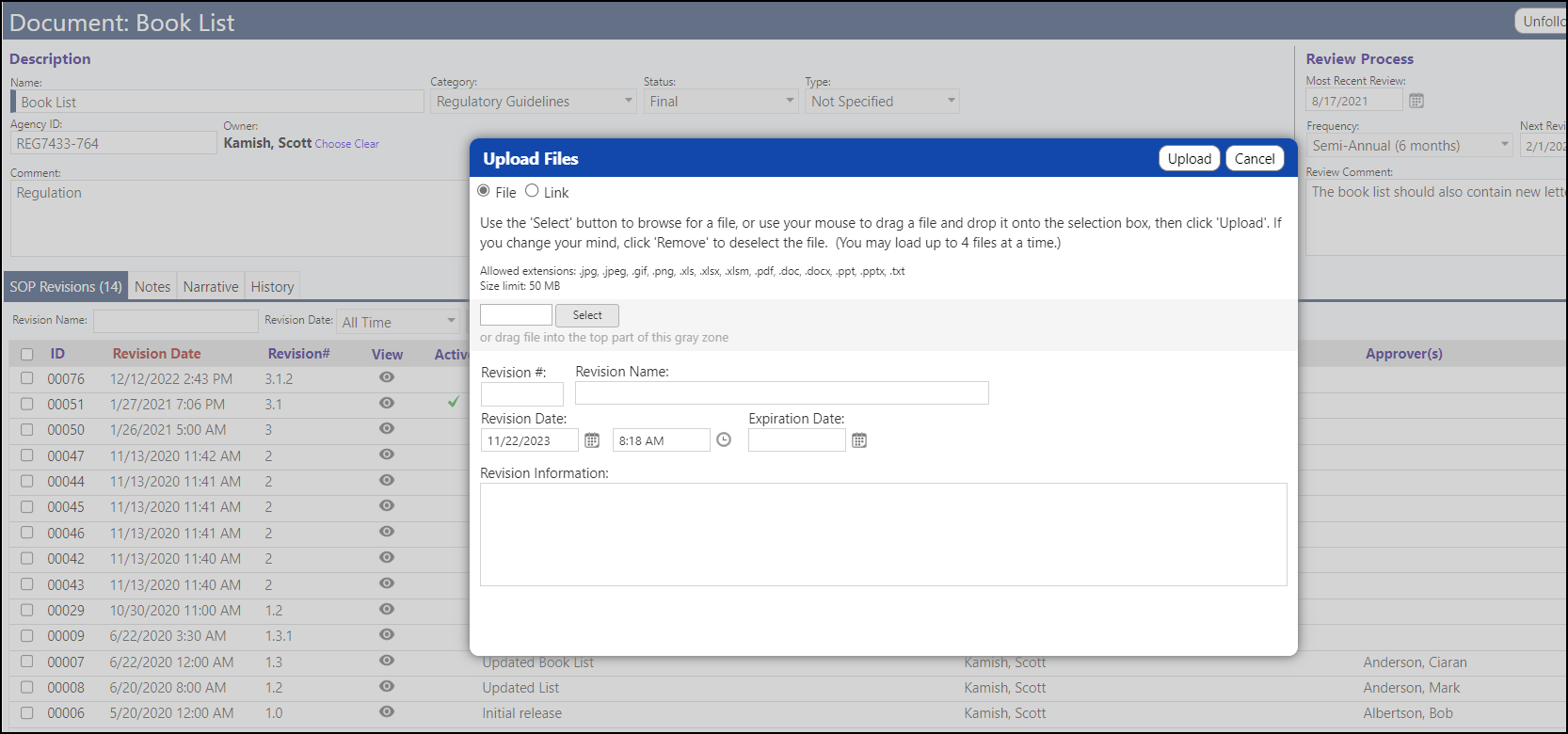
Task: View revision 00042
Action: pyautogui.click(x=386, y=557)
